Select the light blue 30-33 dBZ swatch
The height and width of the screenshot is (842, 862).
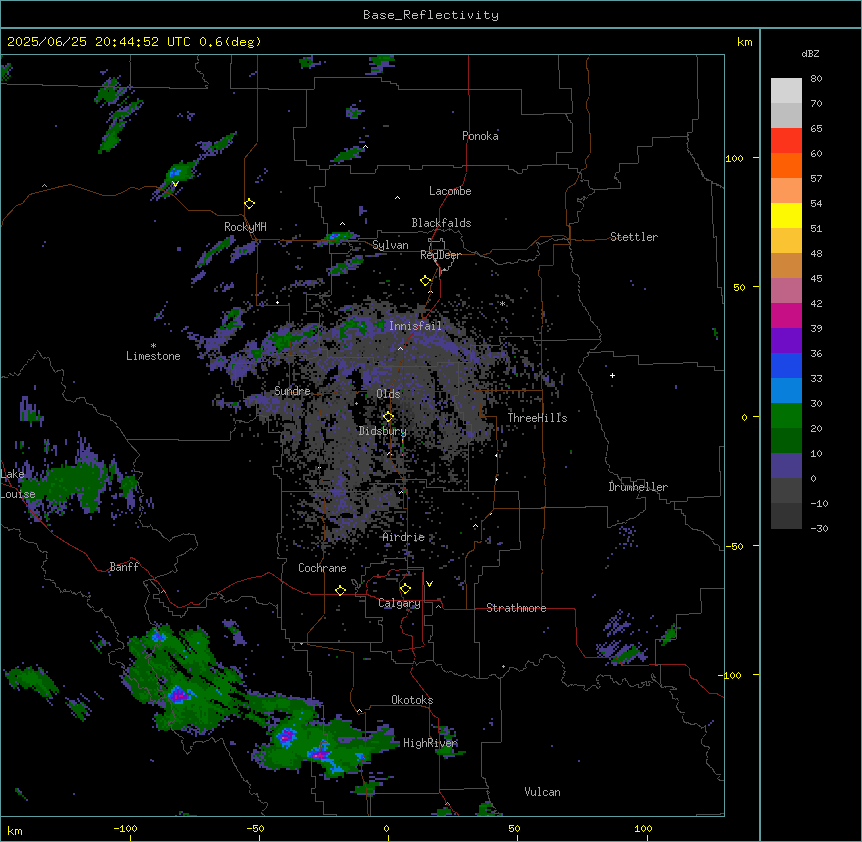[x=786, y=391]
